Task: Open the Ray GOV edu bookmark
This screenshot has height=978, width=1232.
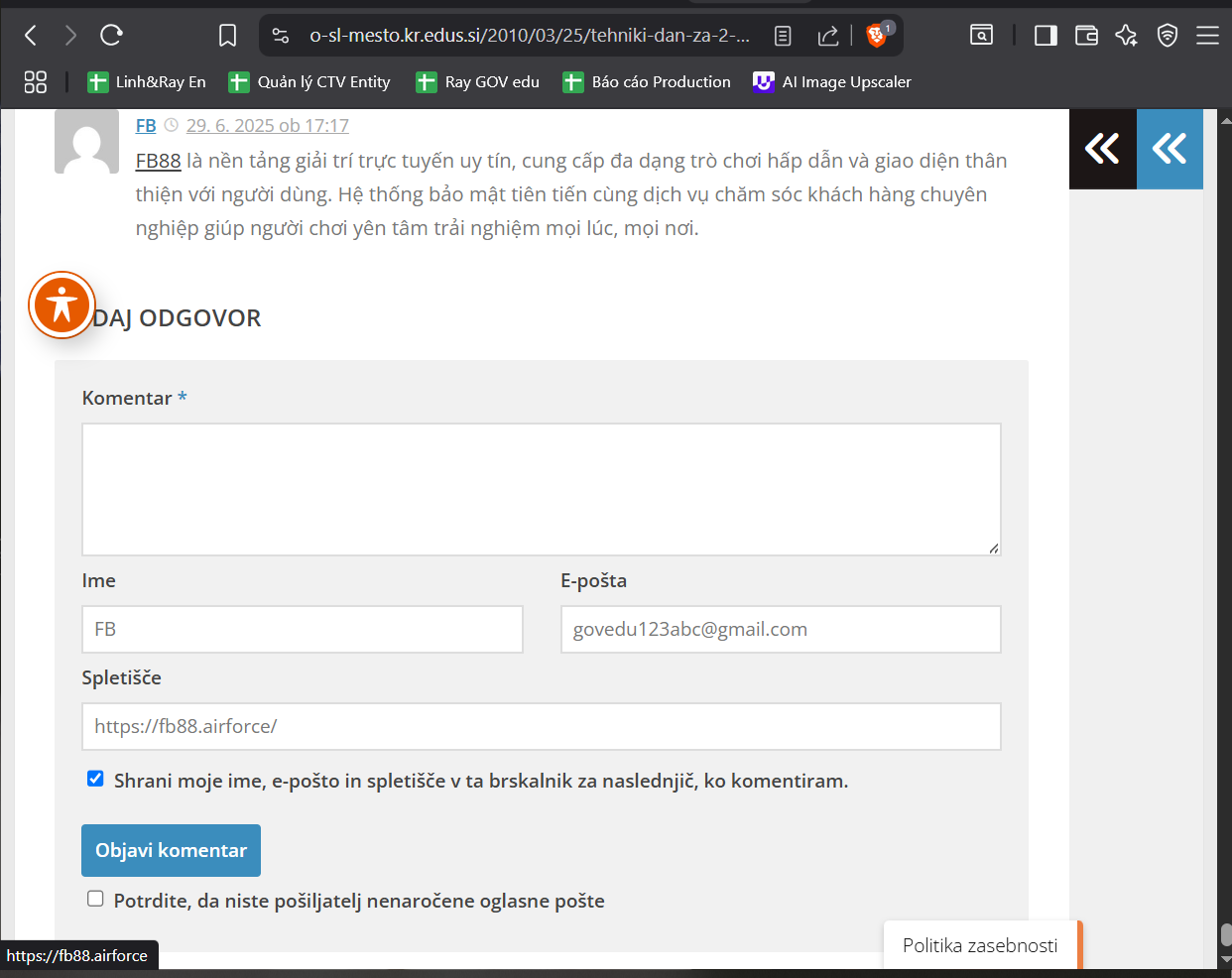Action: [478, 82]
